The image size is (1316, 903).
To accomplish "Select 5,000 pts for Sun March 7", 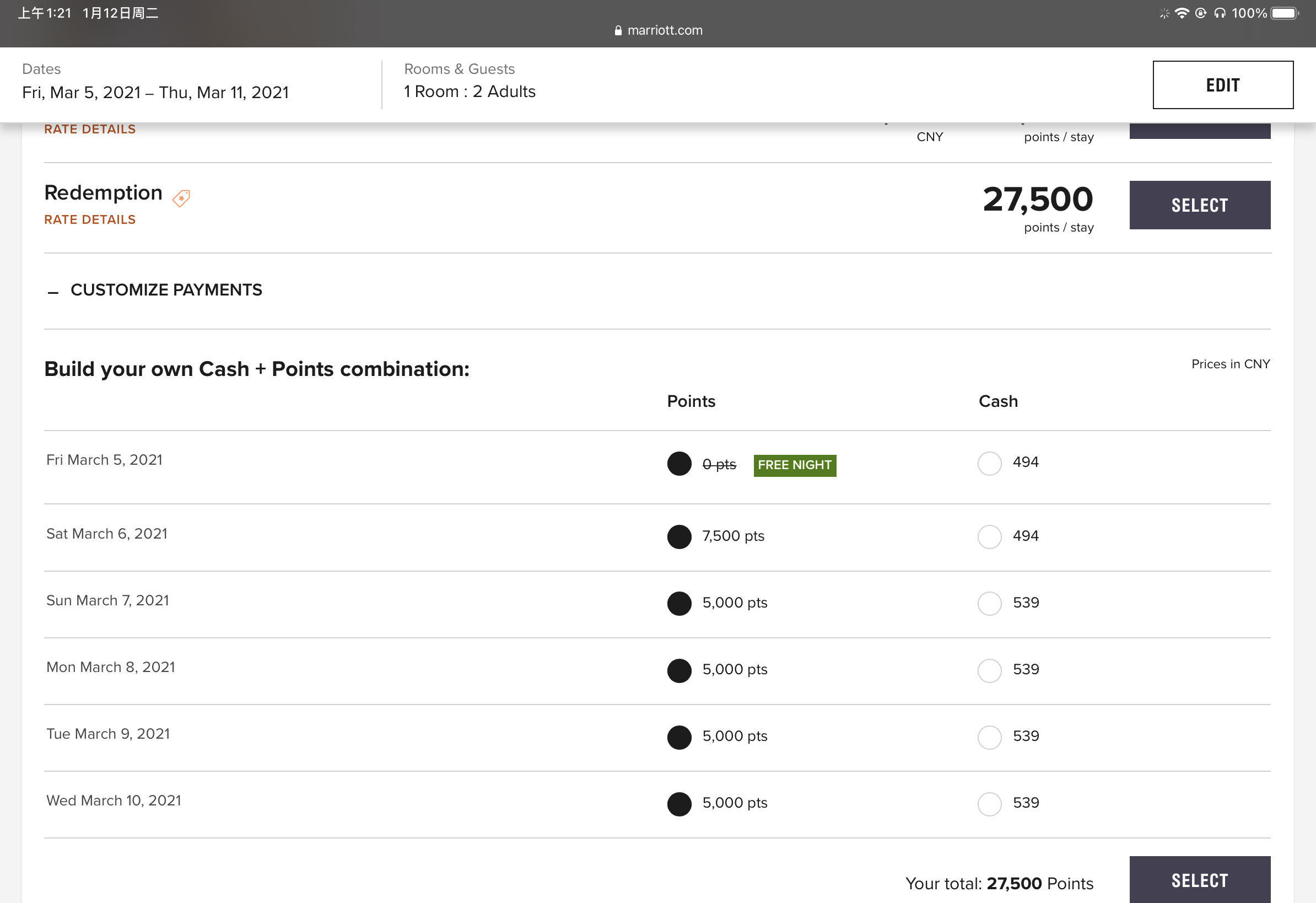I will 679,603.
